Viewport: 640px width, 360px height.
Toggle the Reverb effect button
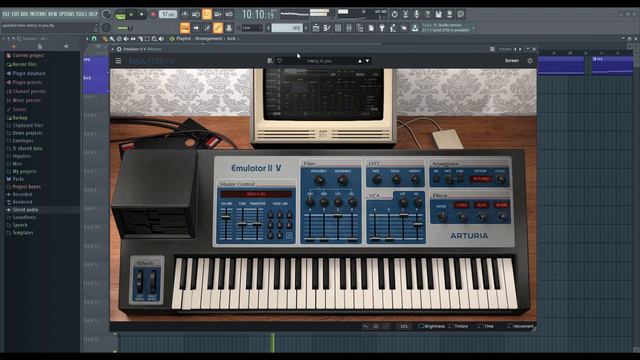click(x=502, y=205)
